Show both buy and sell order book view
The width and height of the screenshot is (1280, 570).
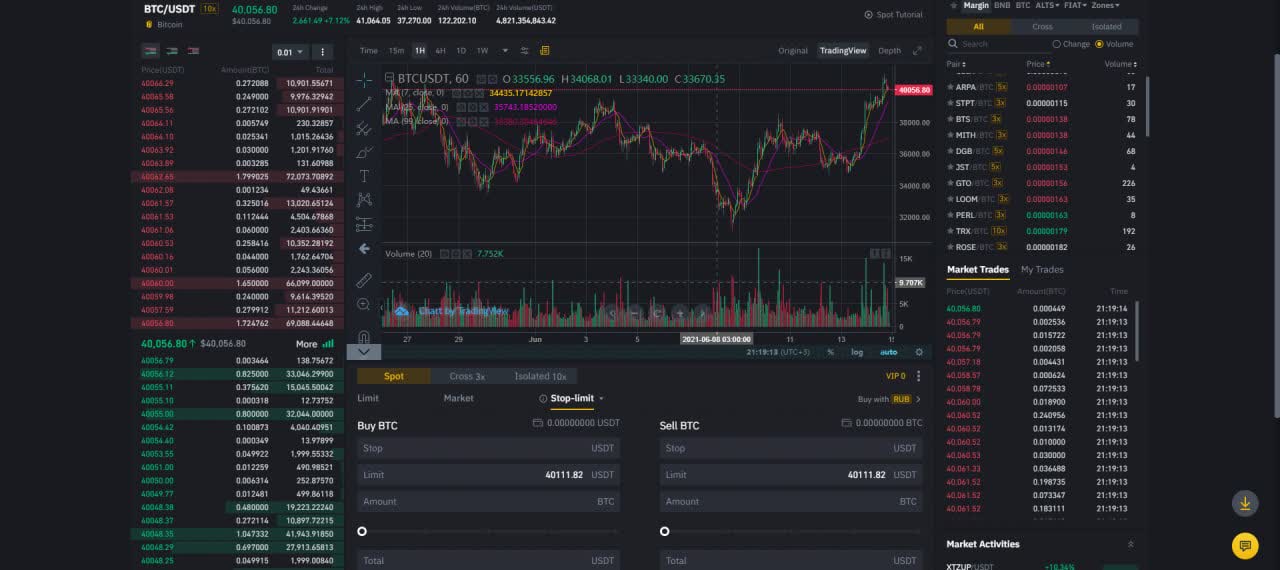[x=150, y=51]
